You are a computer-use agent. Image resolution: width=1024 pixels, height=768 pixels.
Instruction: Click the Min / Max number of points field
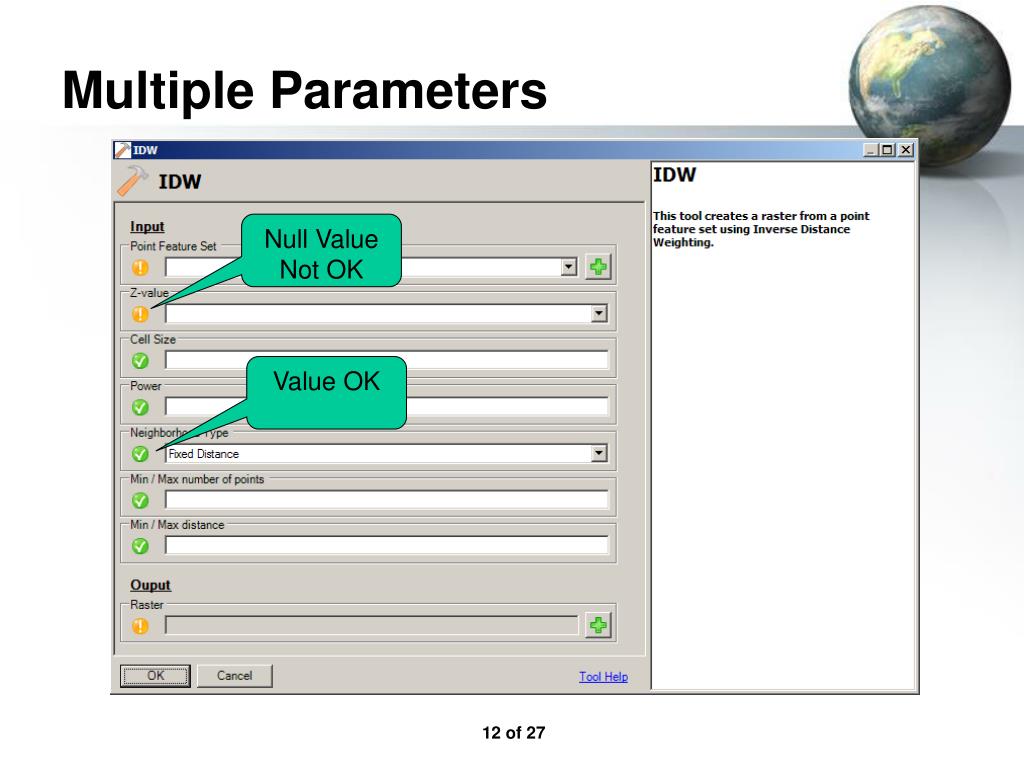(x=387, y=500)
